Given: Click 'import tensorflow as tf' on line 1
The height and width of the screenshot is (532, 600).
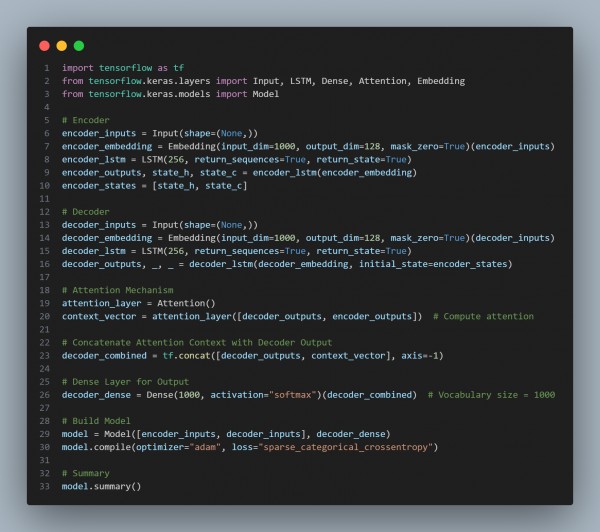Looking at the screenshot, I should point(123,68).
